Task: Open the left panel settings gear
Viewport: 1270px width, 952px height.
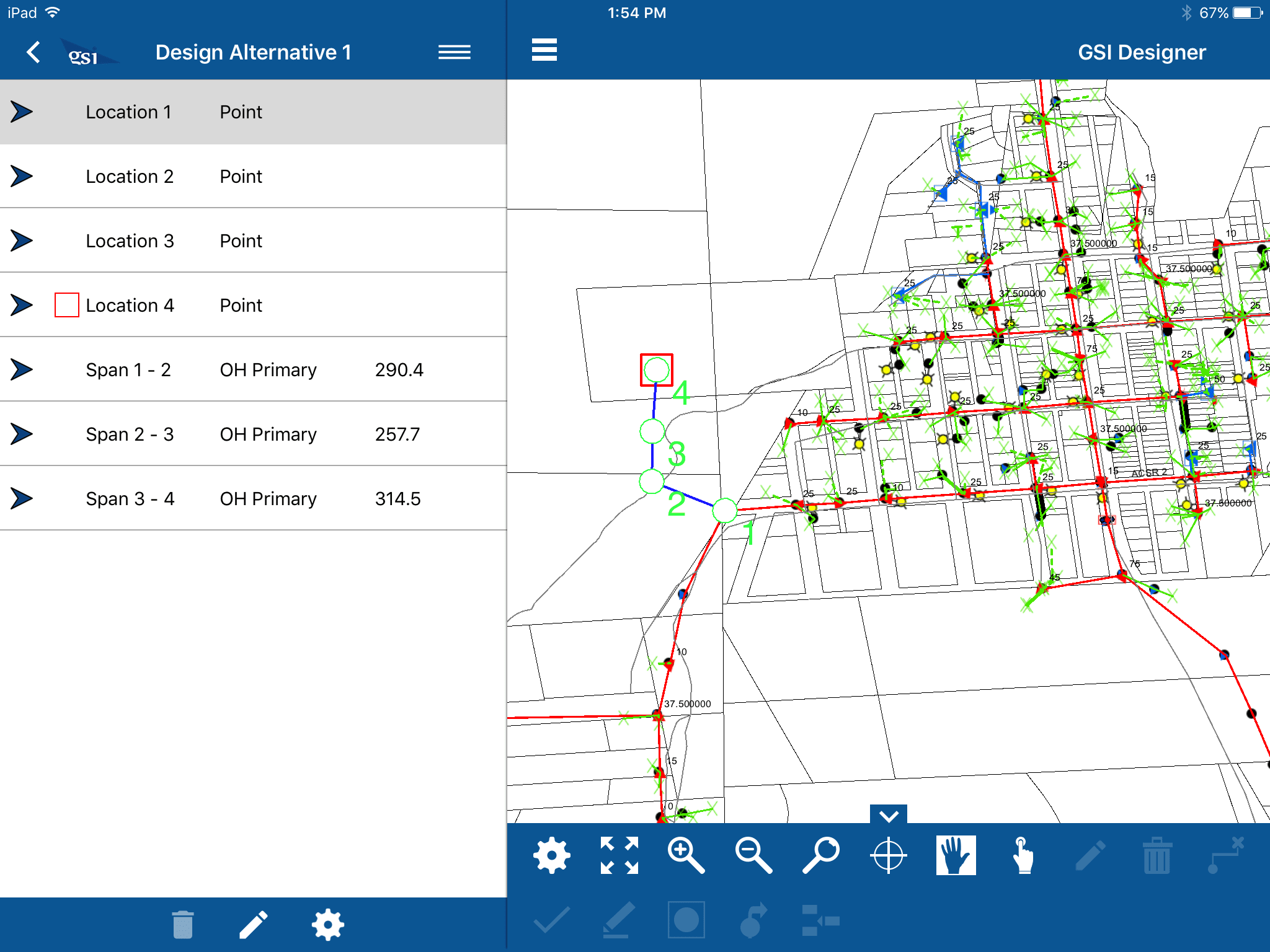Action: coord(327,925)
